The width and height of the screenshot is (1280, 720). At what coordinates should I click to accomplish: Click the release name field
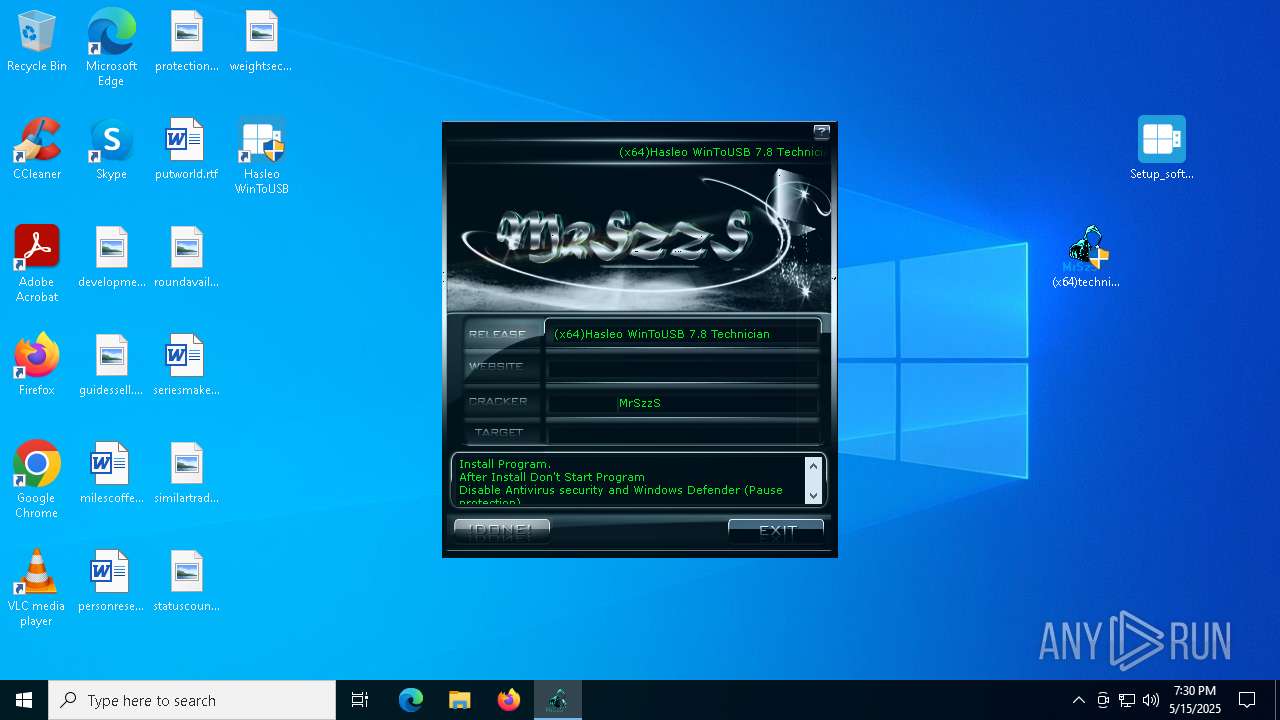(x=683, y=334)
